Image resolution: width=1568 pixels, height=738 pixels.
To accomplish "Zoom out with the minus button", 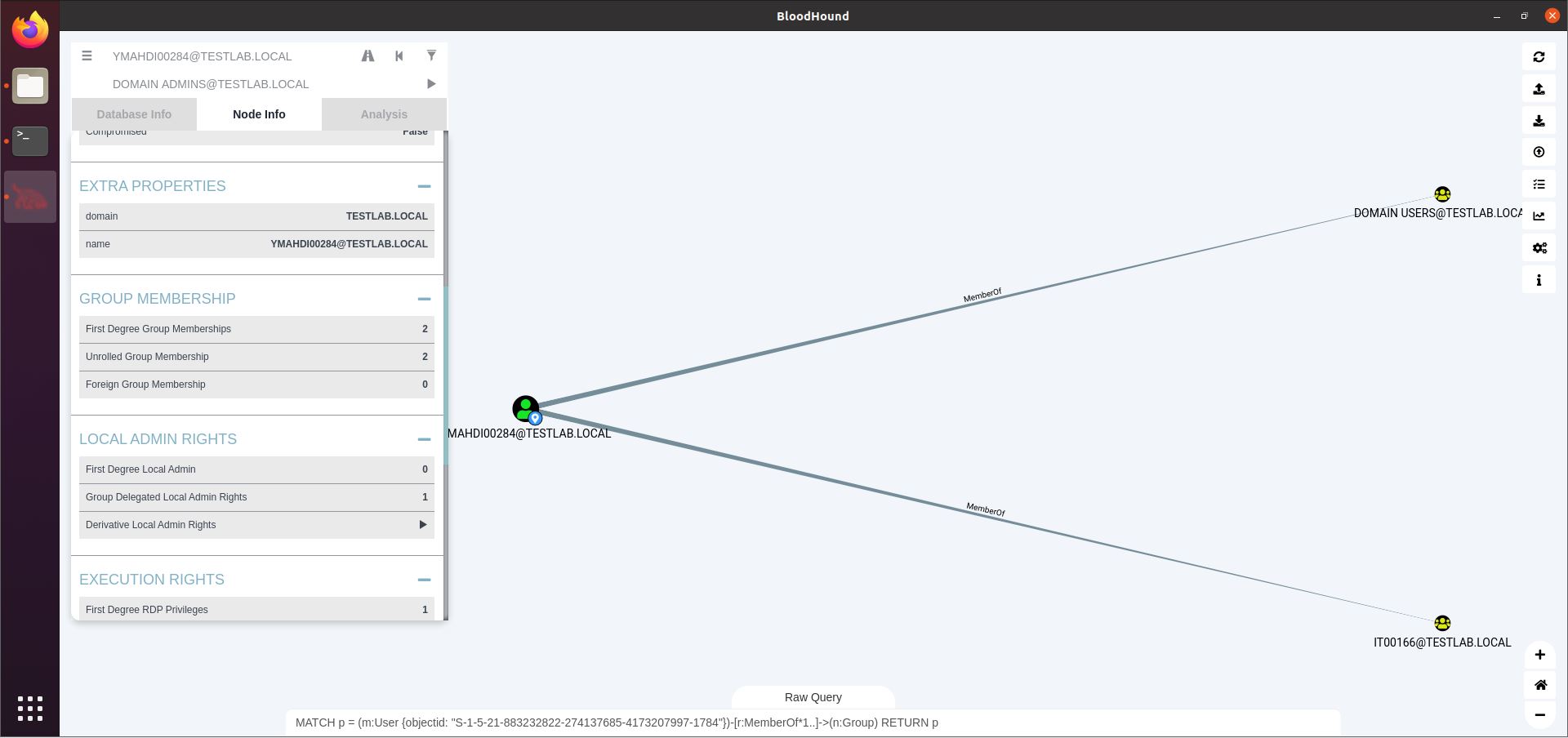I will pyautogui.click(x=1539, y=715).
